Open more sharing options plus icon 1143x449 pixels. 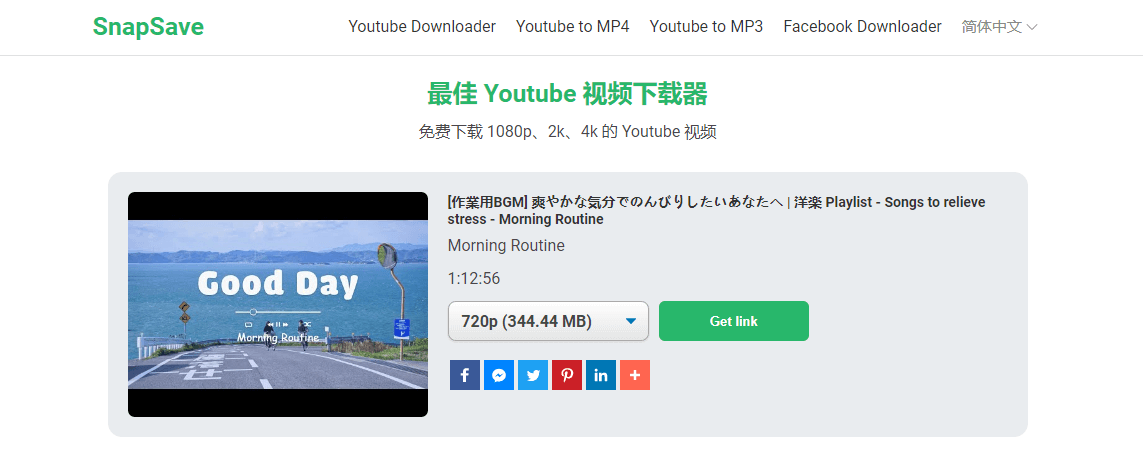pyautogui.click(x=635, y=375)
